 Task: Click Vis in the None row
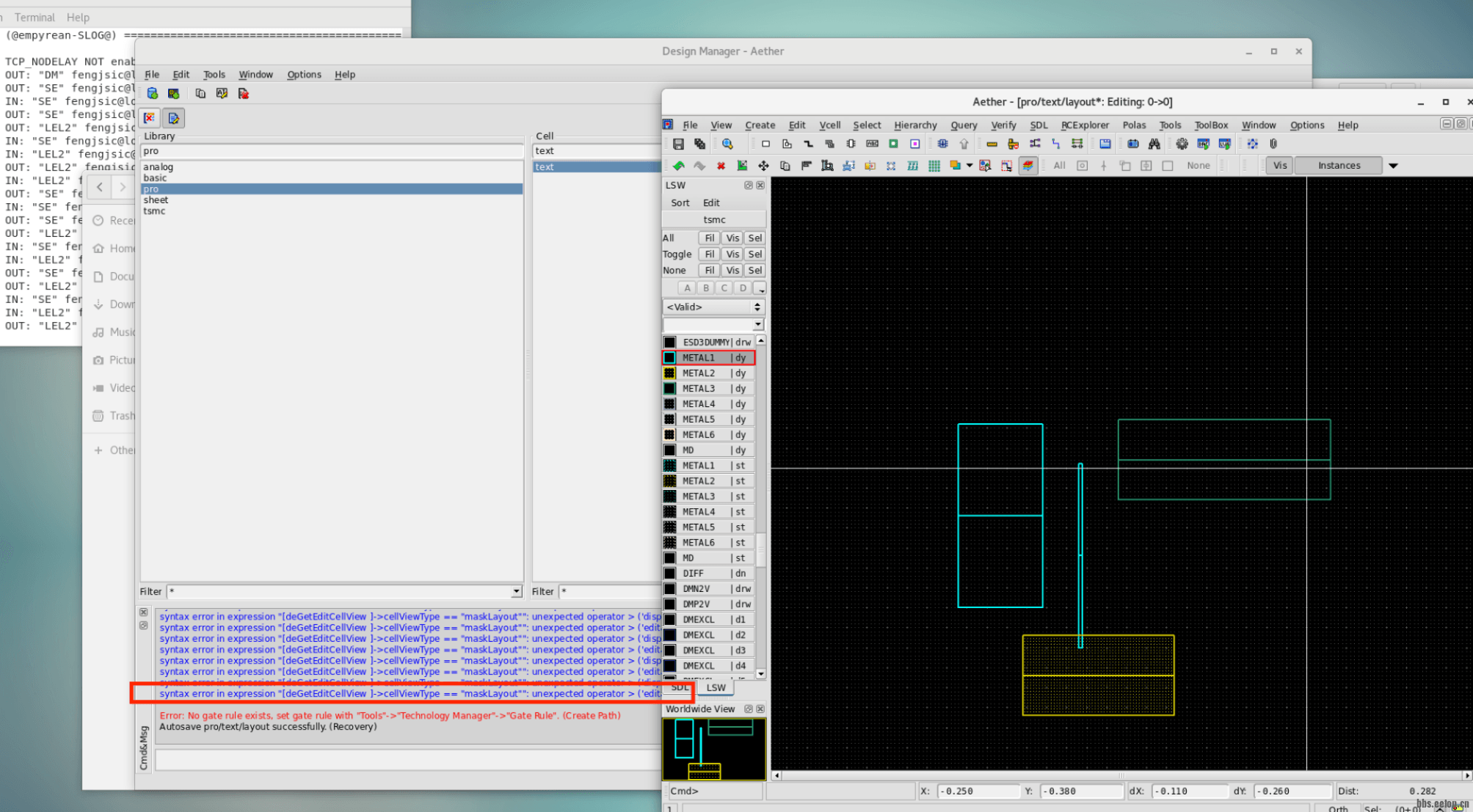click(732, 271)
